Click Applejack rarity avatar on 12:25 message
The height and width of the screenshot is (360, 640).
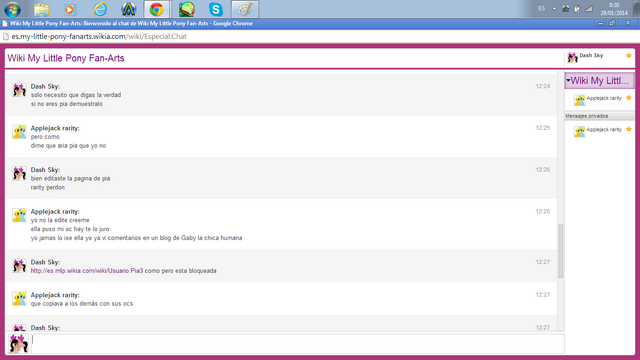pyautogui.click(x=19, y=131)
